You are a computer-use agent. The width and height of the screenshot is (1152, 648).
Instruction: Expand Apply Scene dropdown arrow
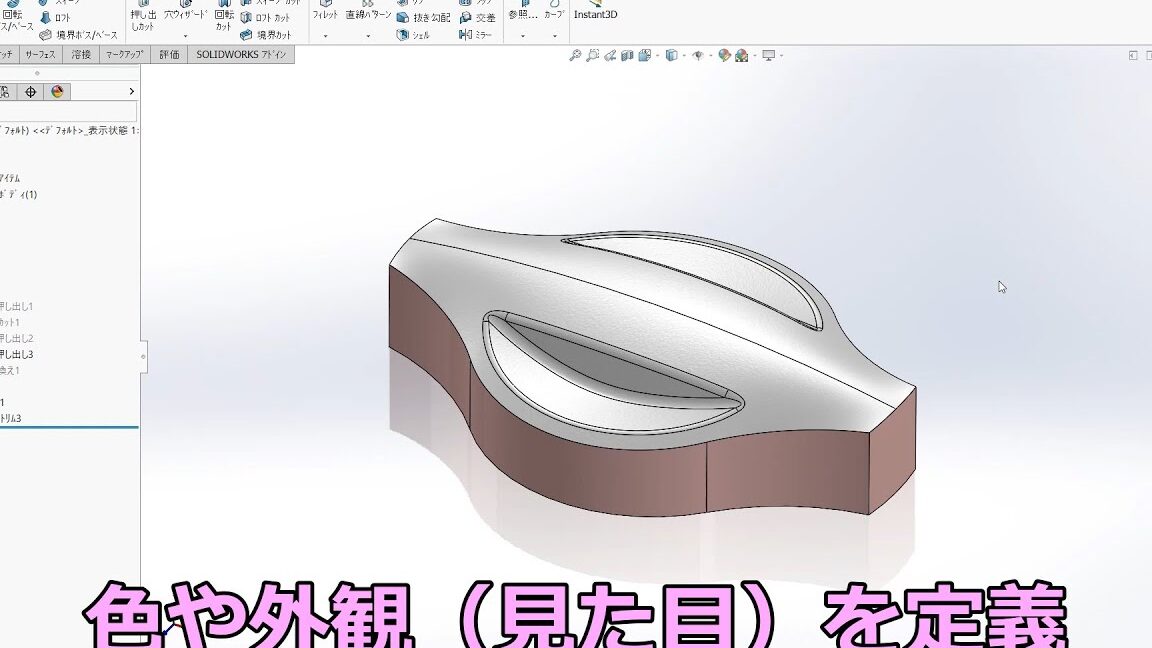(755, 56)
